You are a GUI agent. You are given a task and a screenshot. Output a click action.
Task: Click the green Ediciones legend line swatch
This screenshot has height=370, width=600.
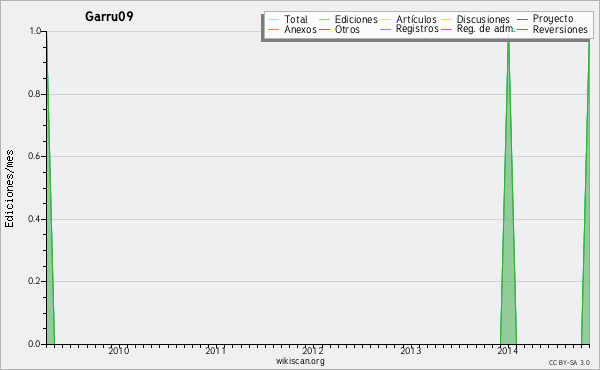(324, 20)
